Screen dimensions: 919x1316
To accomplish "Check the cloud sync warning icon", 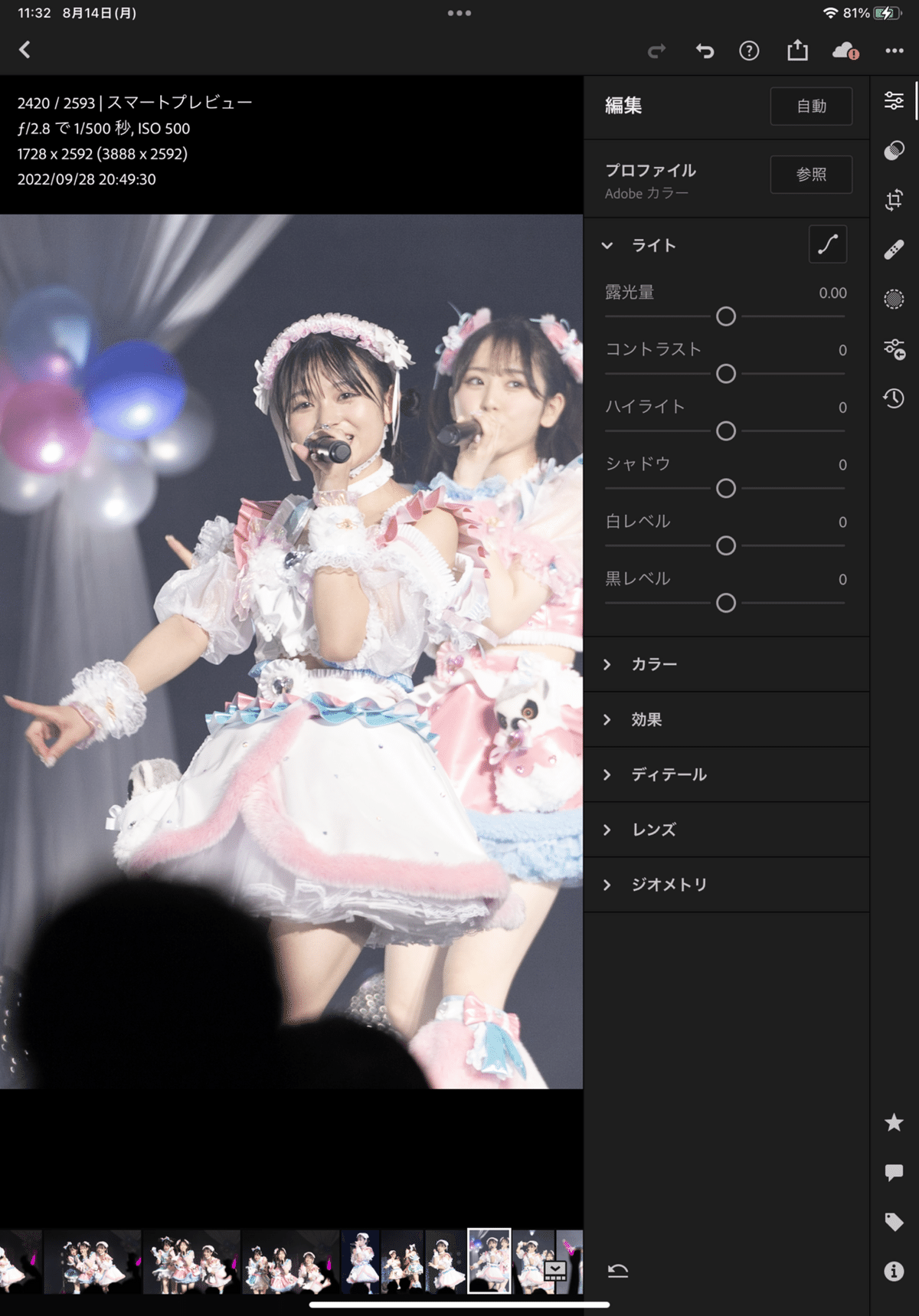I will (x=845, y=51).
